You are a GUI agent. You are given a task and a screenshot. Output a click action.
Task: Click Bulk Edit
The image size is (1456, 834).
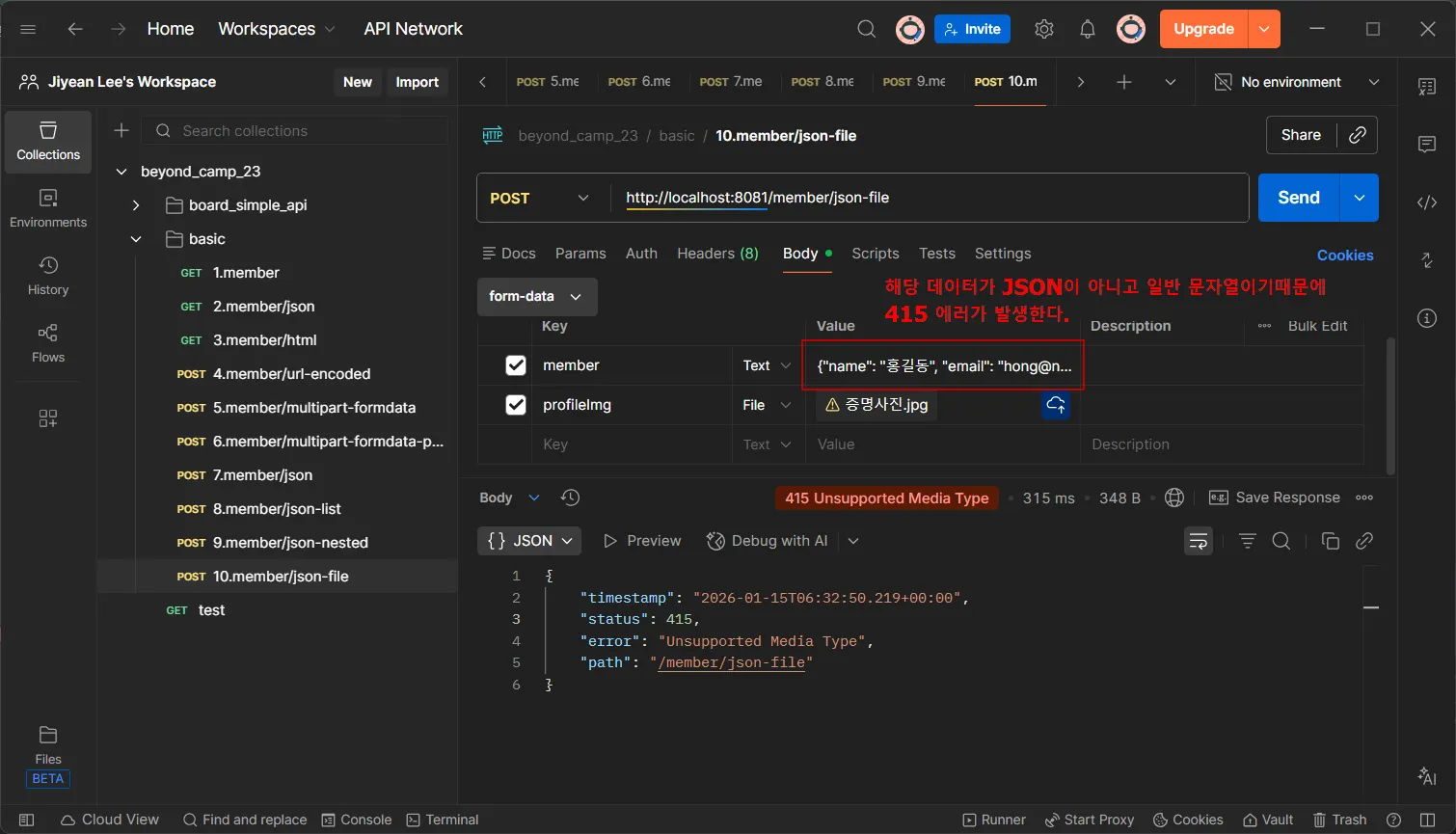click(x=1317, y=326)
